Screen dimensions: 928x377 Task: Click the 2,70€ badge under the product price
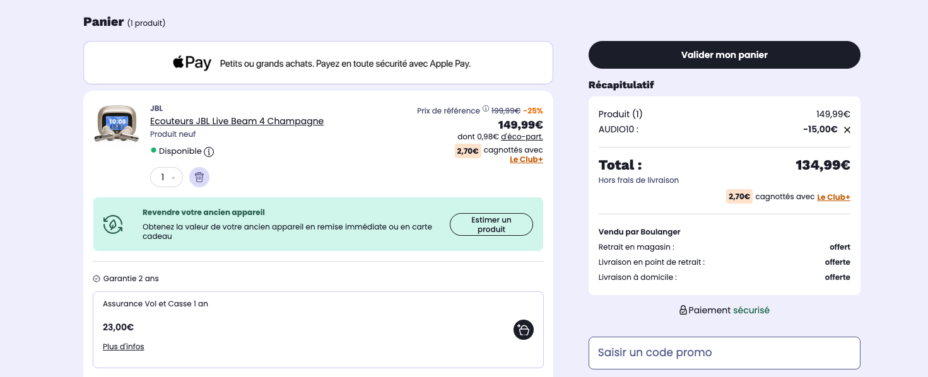468,151
